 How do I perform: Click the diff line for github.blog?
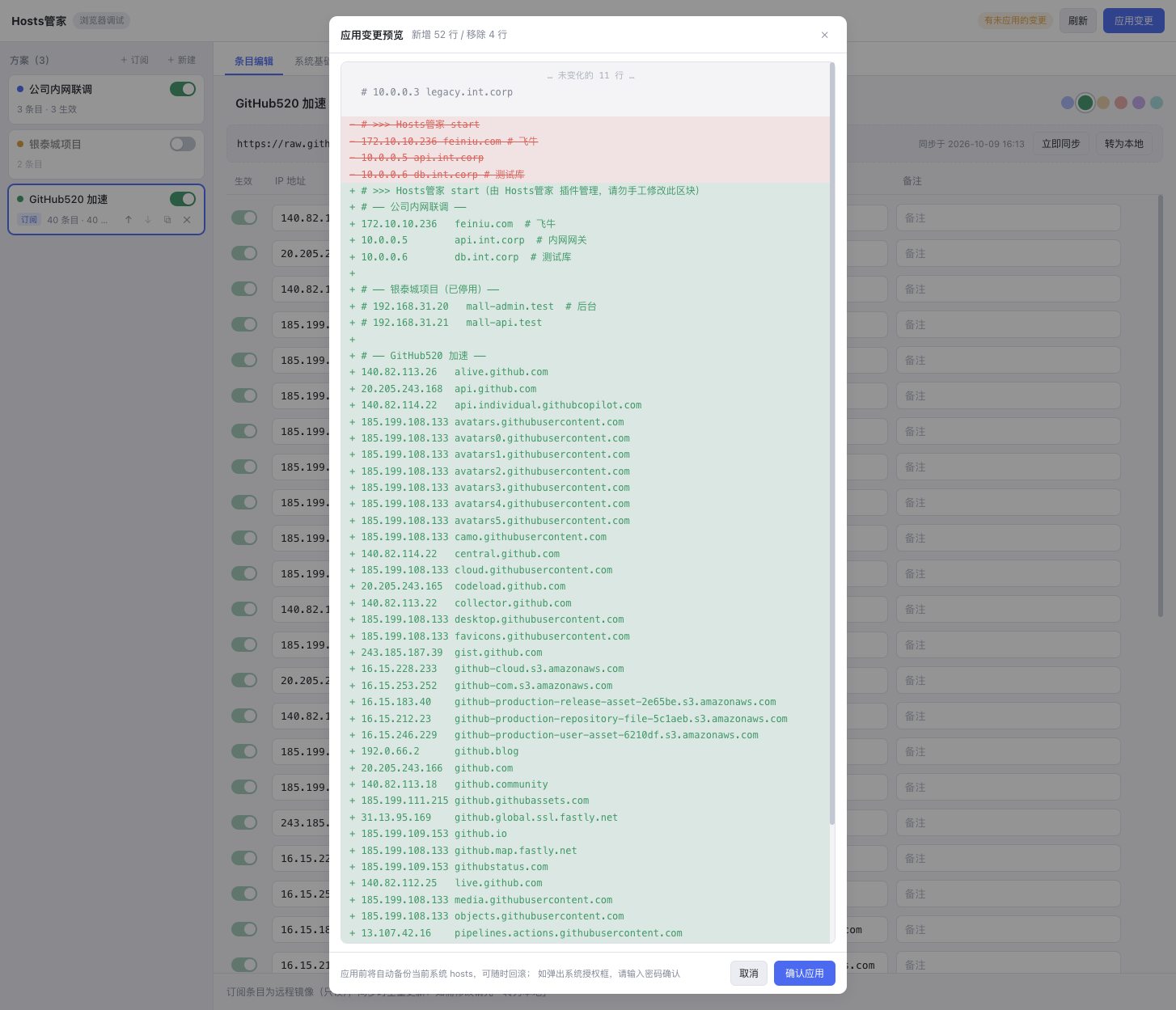[586, 751]
